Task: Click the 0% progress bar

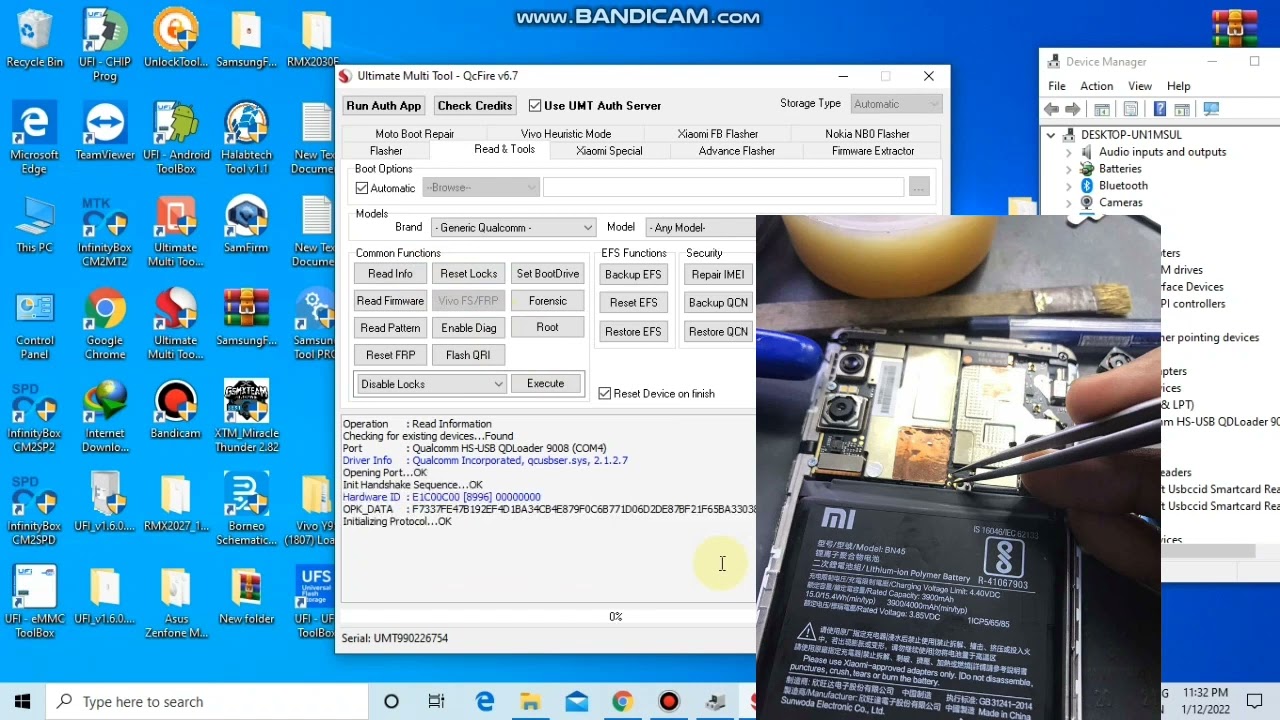Action: tap(549, 616)
